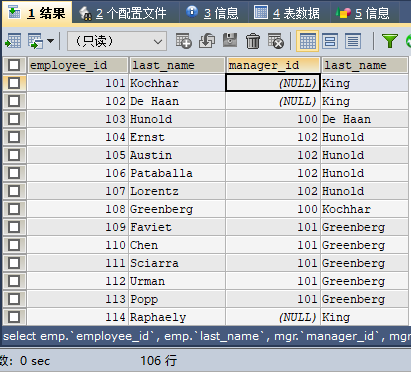
Task: Select the King cell in Raphaely row
Action: (365, 317)
